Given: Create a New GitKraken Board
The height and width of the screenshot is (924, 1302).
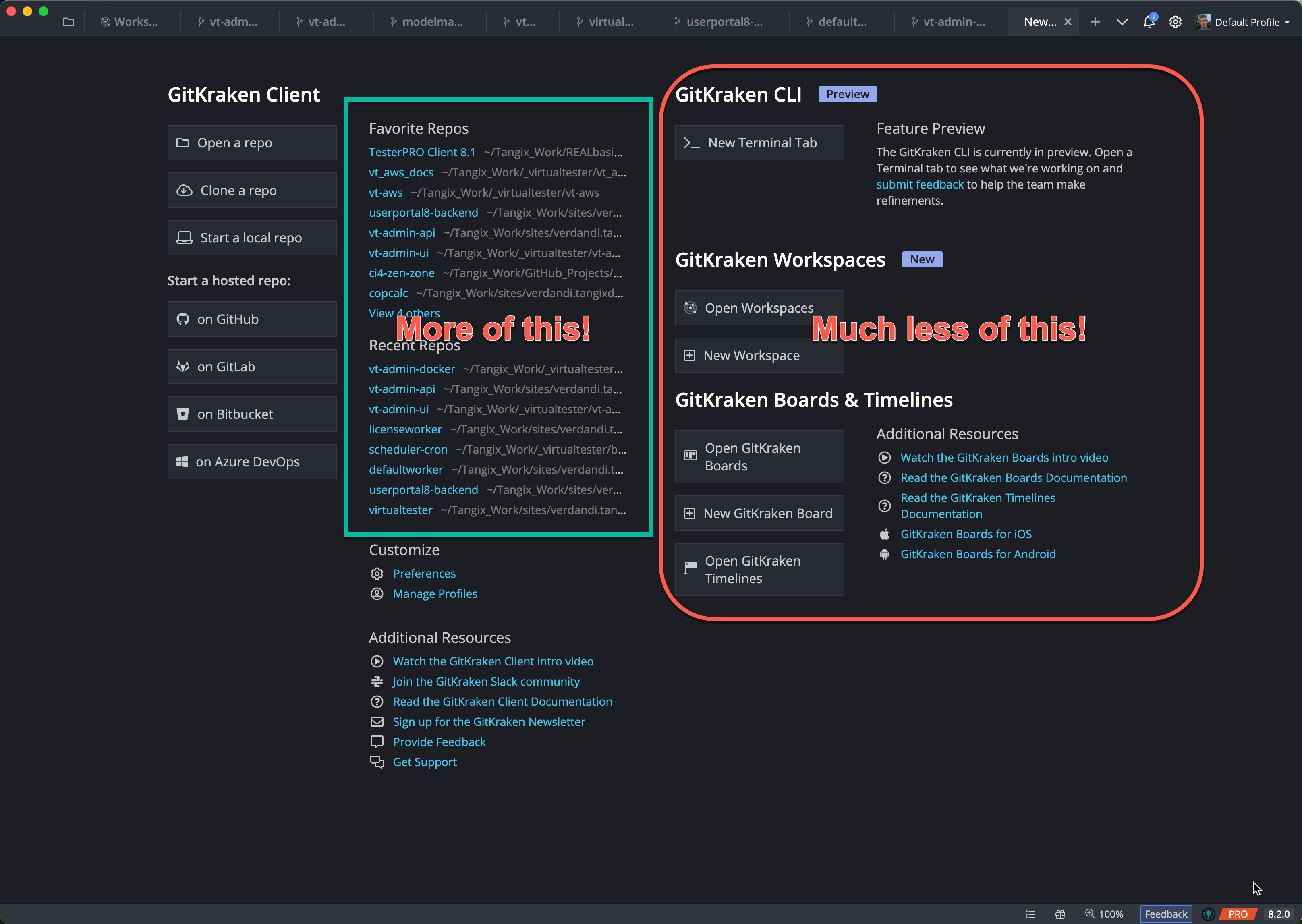Looking at the screenshot, I should 759,513.
